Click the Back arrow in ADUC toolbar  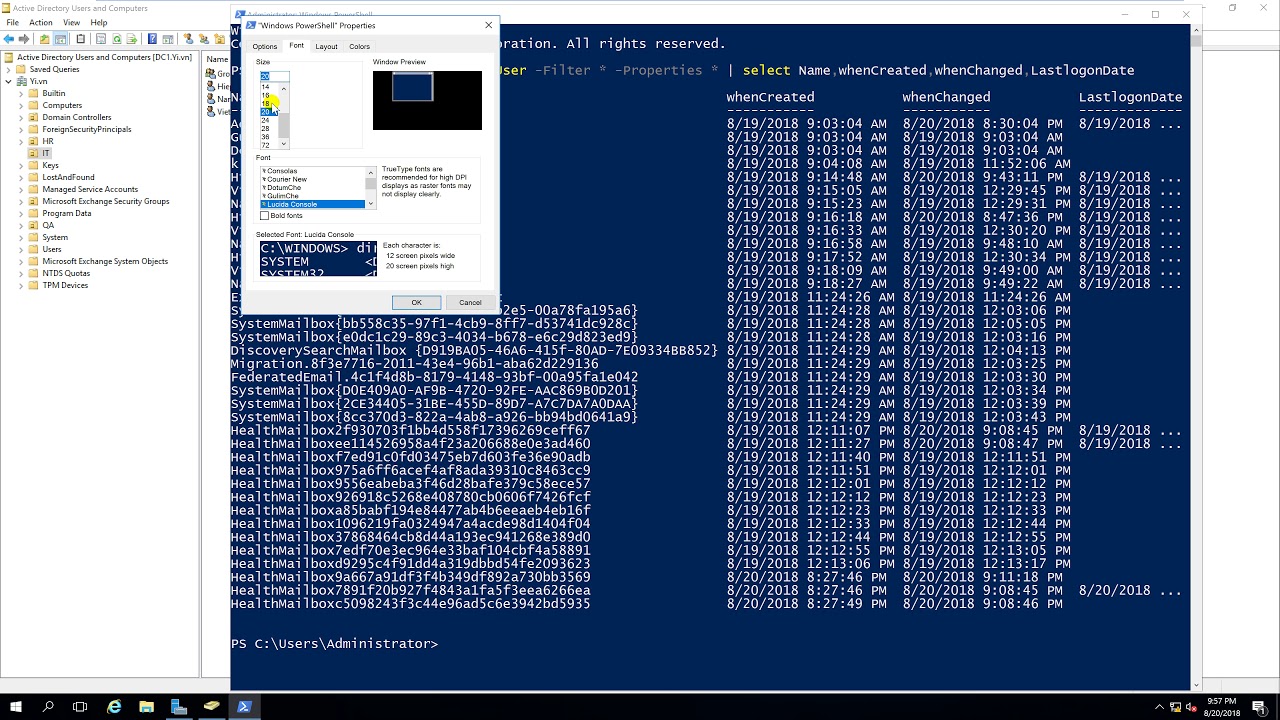pos(9,39)
